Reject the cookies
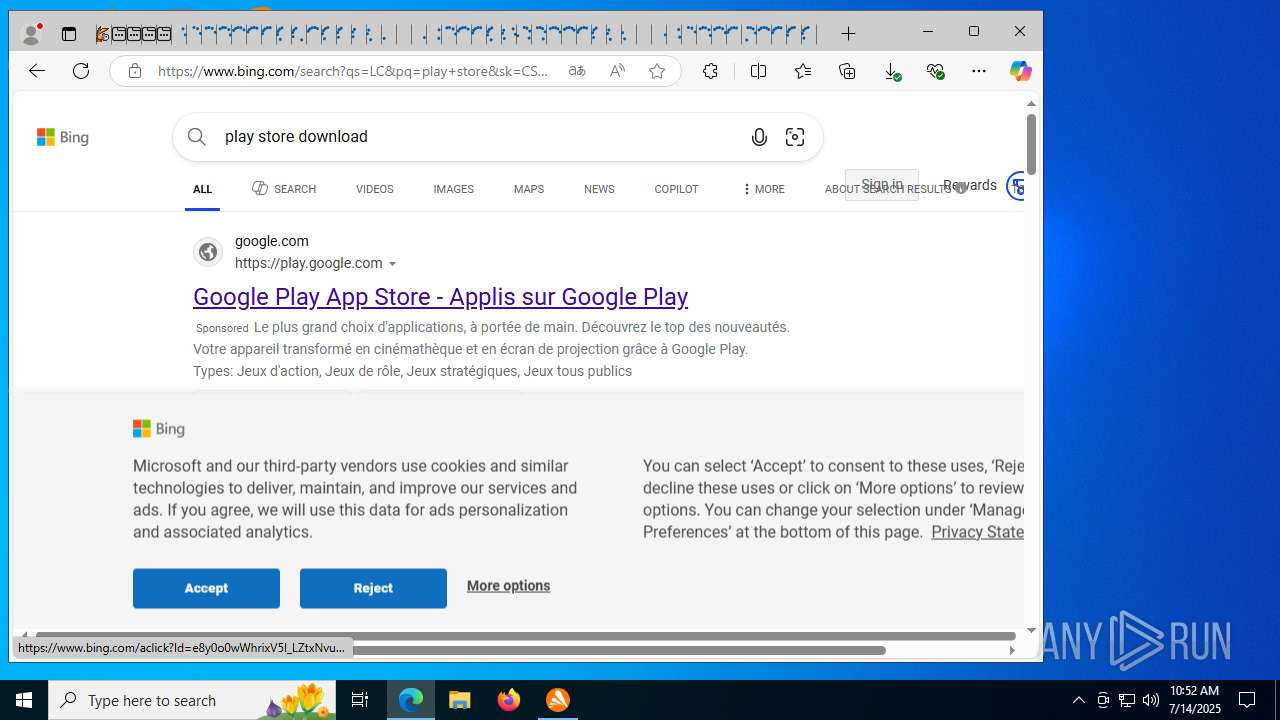The image size is (1280, 720). 373,588
